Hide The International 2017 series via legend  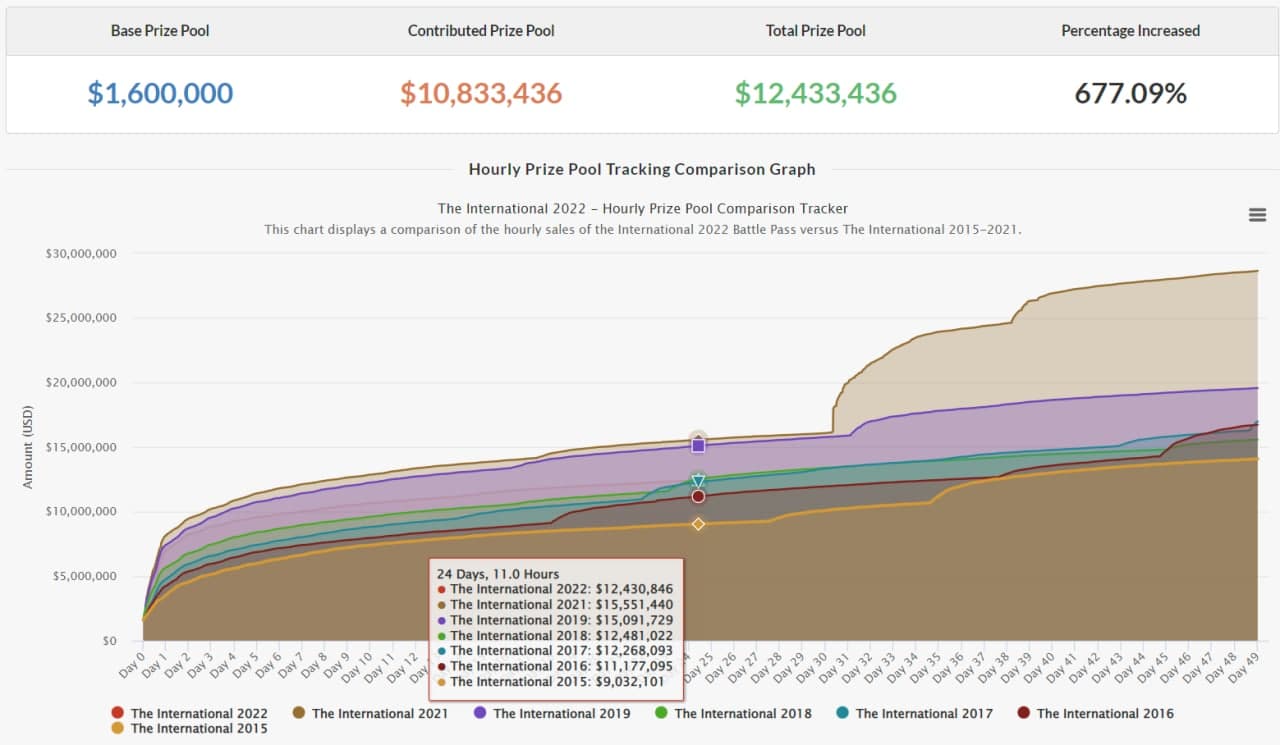click(x=923, y=713)
